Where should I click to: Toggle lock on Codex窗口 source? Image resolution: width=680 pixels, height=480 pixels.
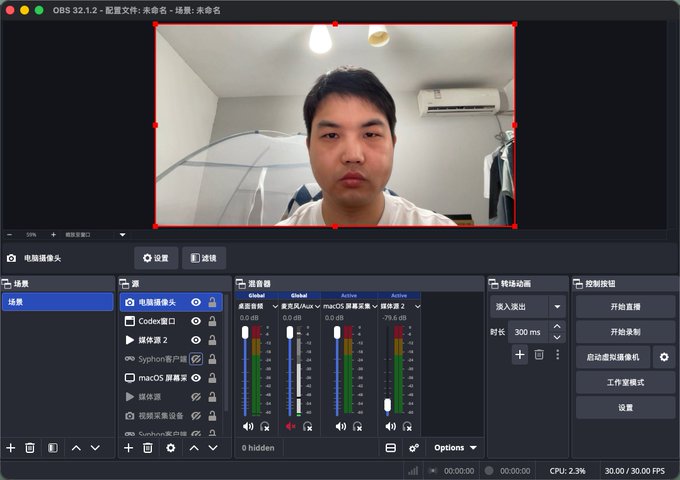tap(212, 321)
